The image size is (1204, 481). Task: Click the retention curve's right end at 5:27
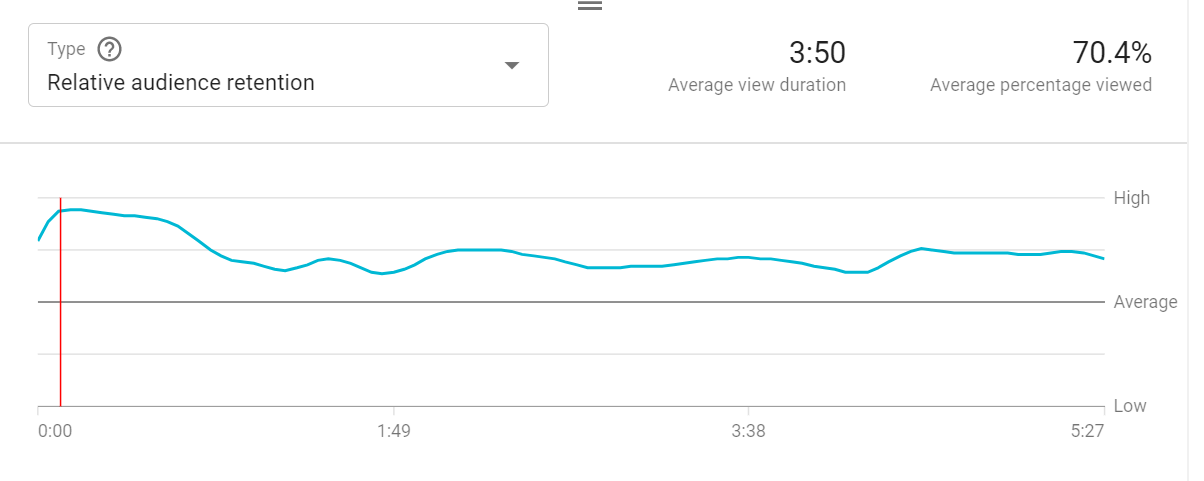(x=1103, y=258)
